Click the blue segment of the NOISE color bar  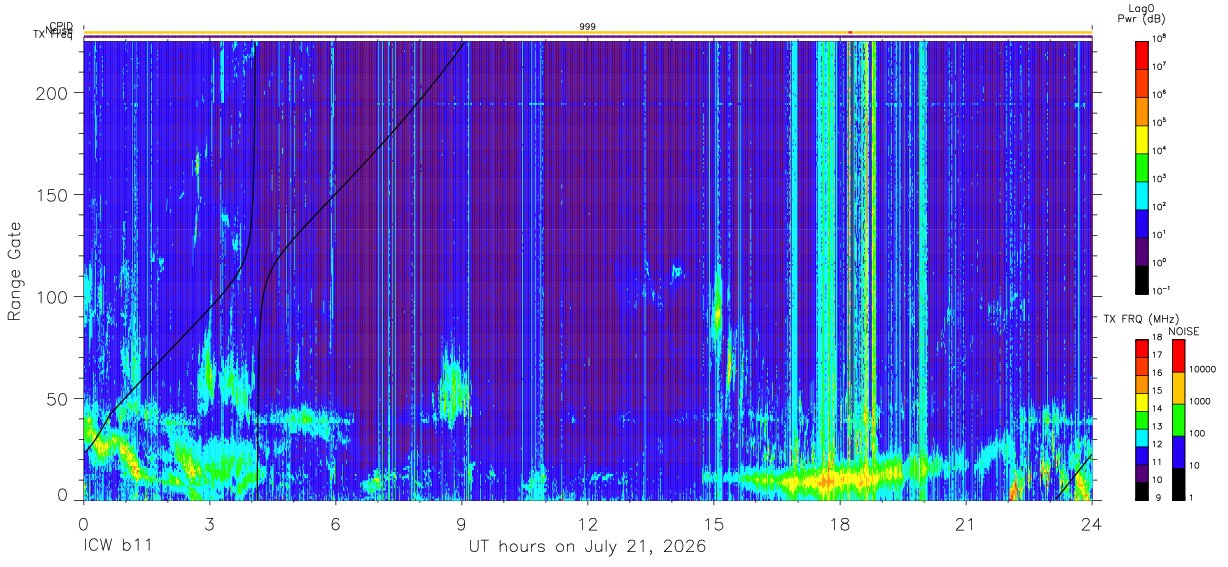pyautogui.click(x=1178, y=450)
